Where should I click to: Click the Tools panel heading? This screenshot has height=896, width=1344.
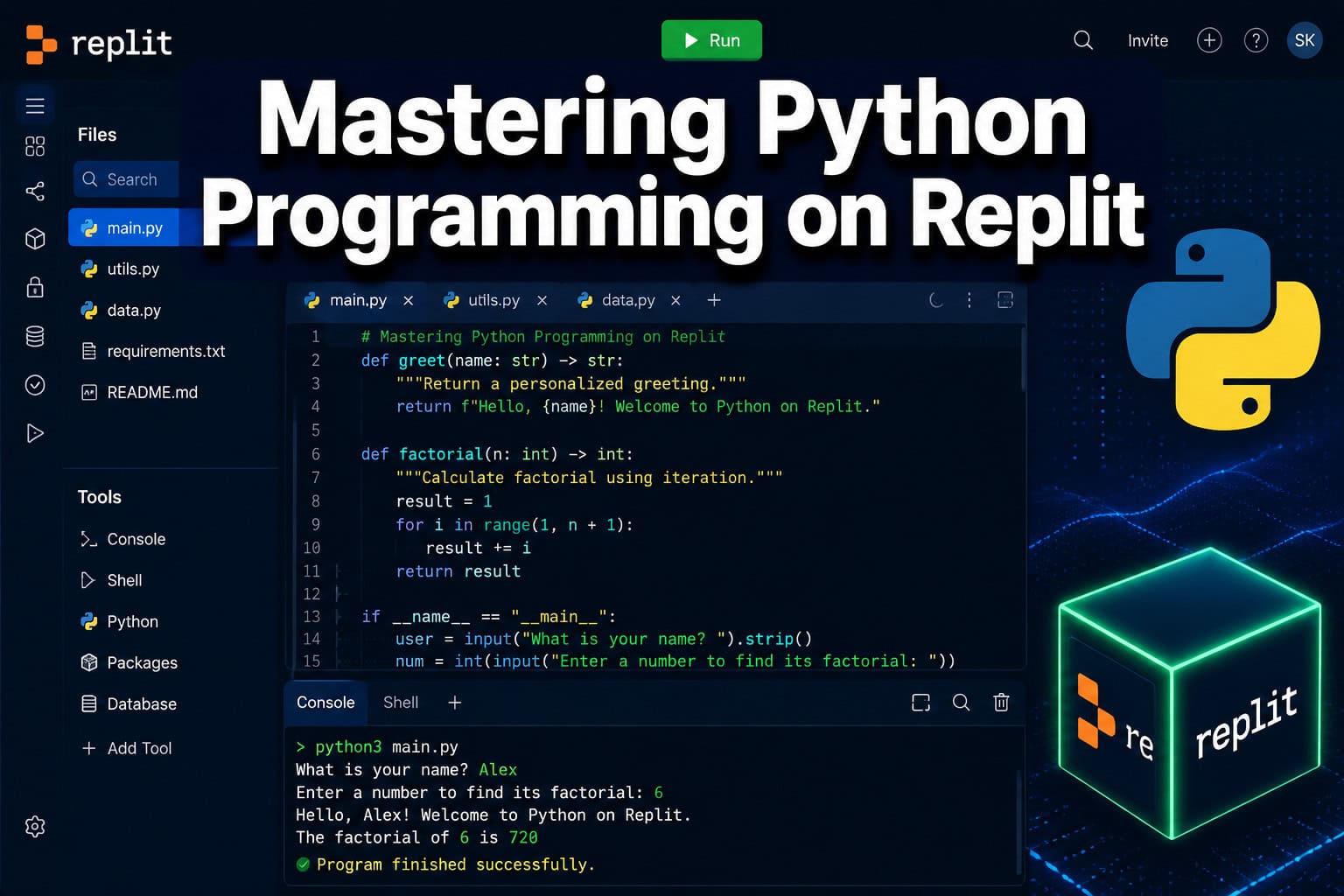pos(100,497)
